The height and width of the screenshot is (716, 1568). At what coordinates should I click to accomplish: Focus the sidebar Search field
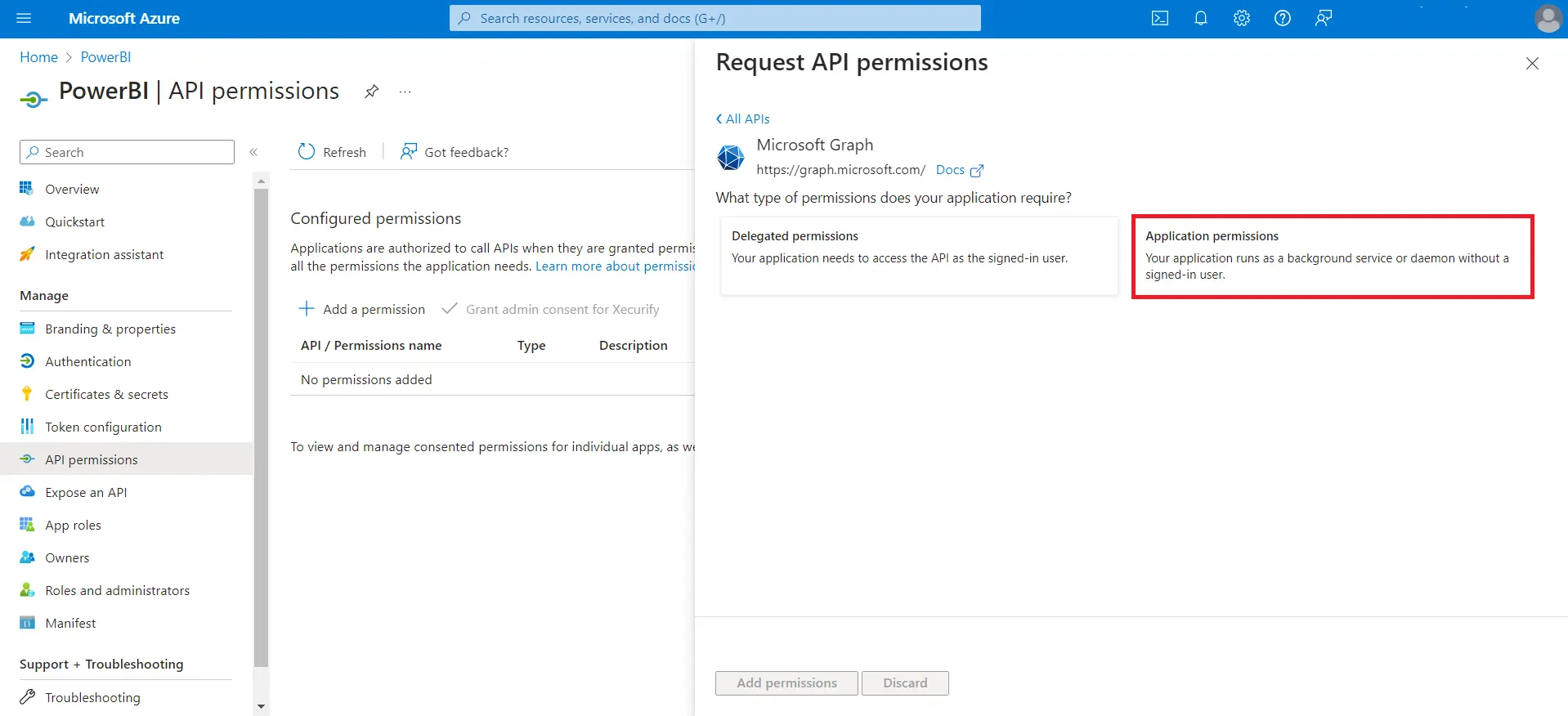coord(127,152)
